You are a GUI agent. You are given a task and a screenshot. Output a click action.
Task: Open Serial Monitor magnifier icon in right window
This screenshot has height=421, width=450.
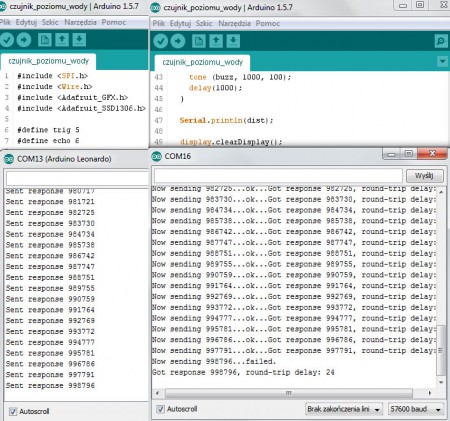click(x=441, y=41)
